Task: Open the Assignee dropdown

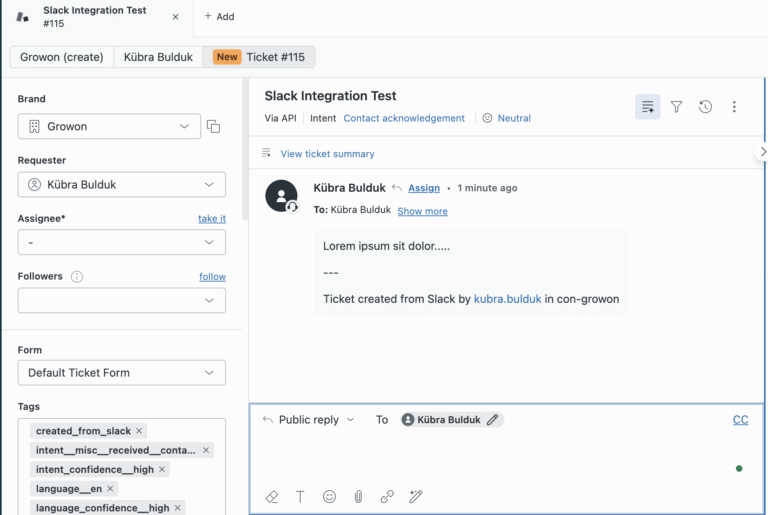Action: coord(121,243)
